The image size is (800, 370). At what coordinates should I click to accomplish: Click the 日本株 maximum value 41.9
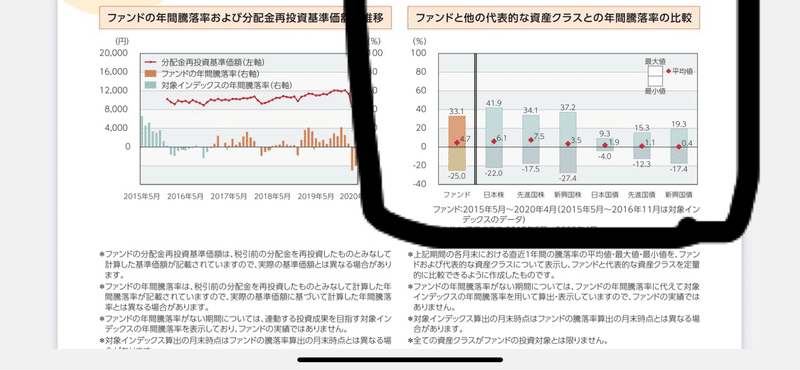click(x=494, y=103)
